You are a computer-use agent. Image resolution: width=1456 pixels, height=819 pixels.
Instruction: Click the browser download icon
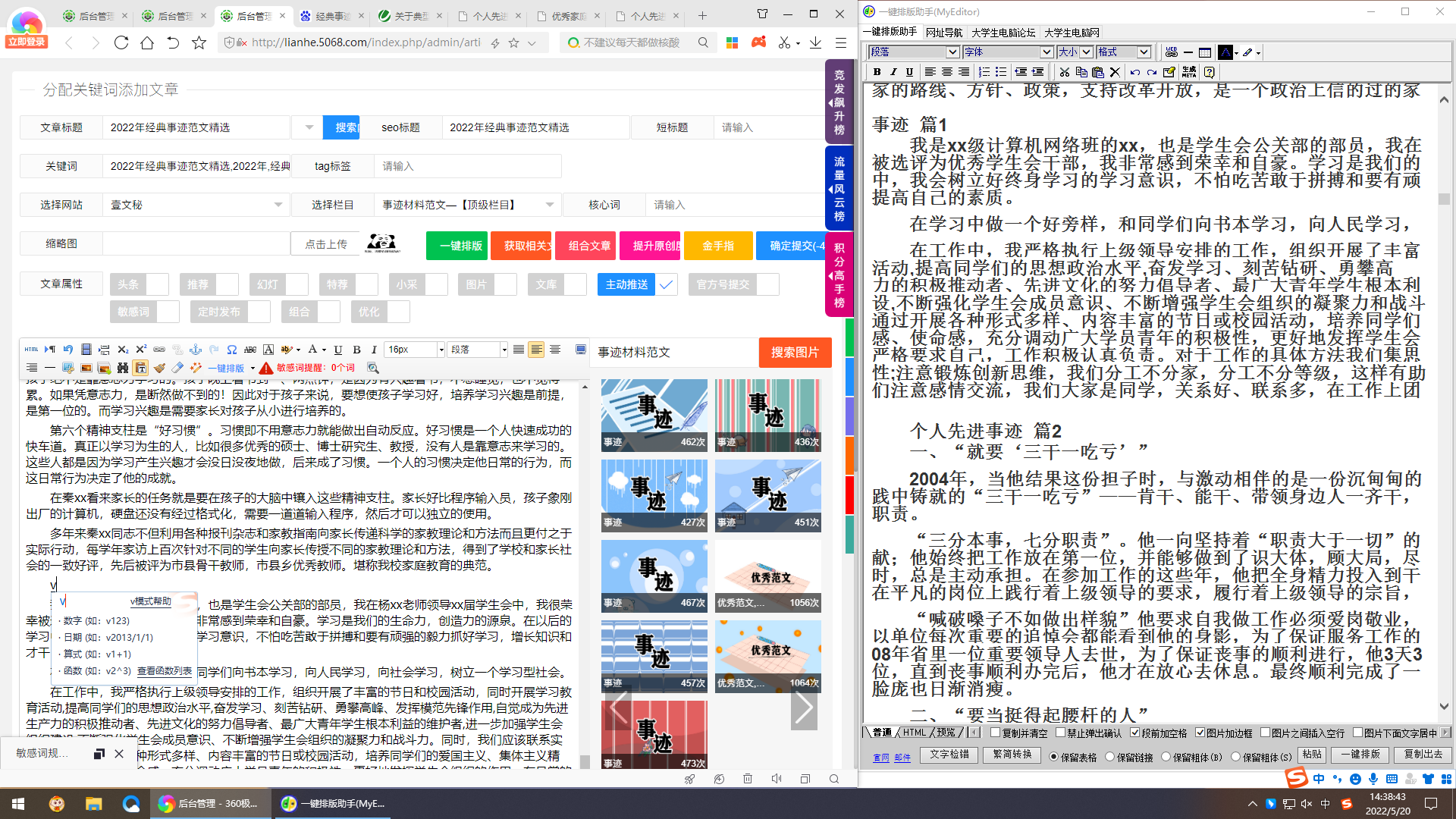(x=815, y=42)
